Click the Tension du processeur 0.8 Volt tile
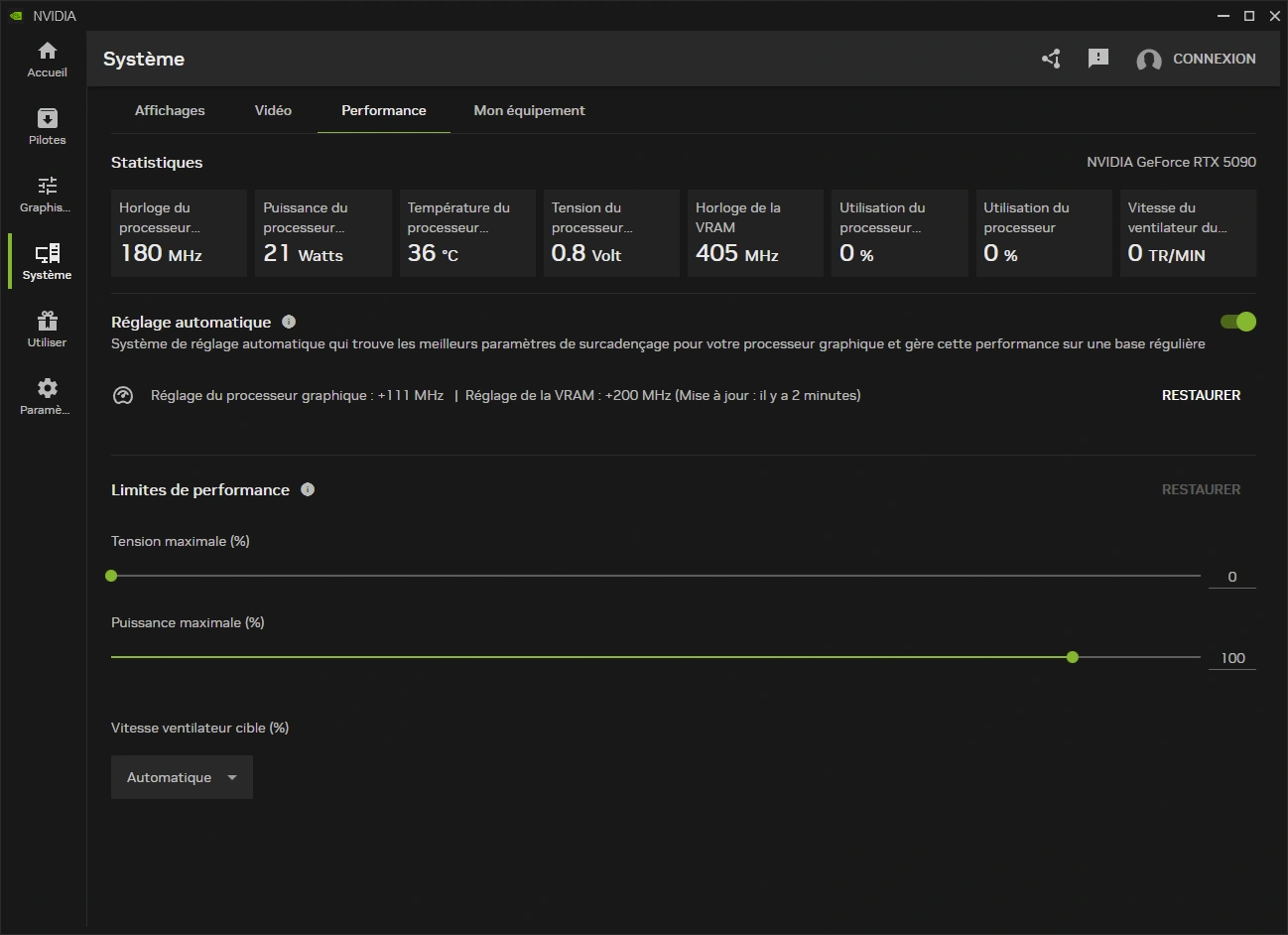Image resolution: width=1288 pixels, height=935 pixels. 611,233
